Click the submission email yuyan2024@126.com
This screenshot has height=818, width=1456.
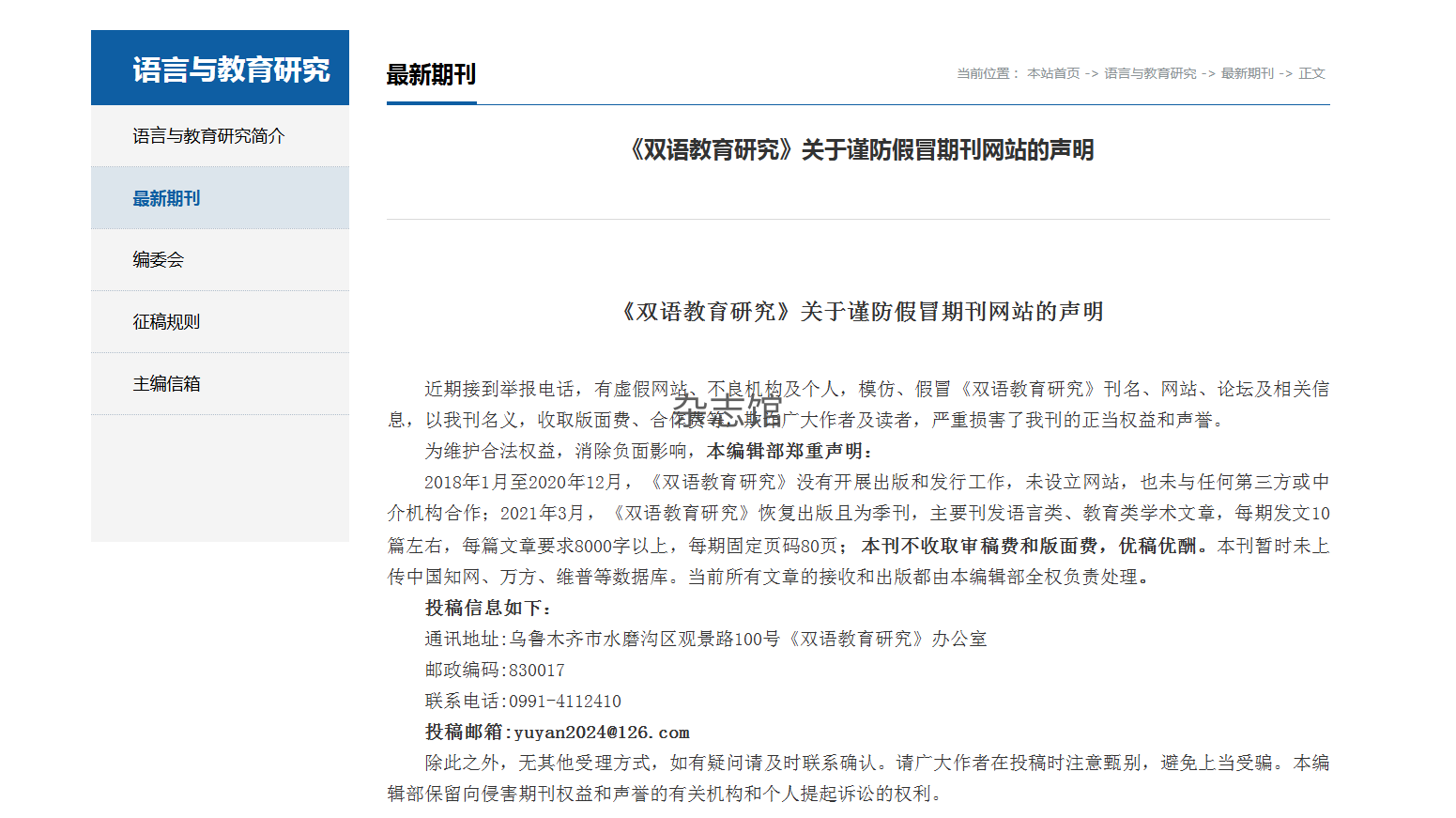(601, 733)
